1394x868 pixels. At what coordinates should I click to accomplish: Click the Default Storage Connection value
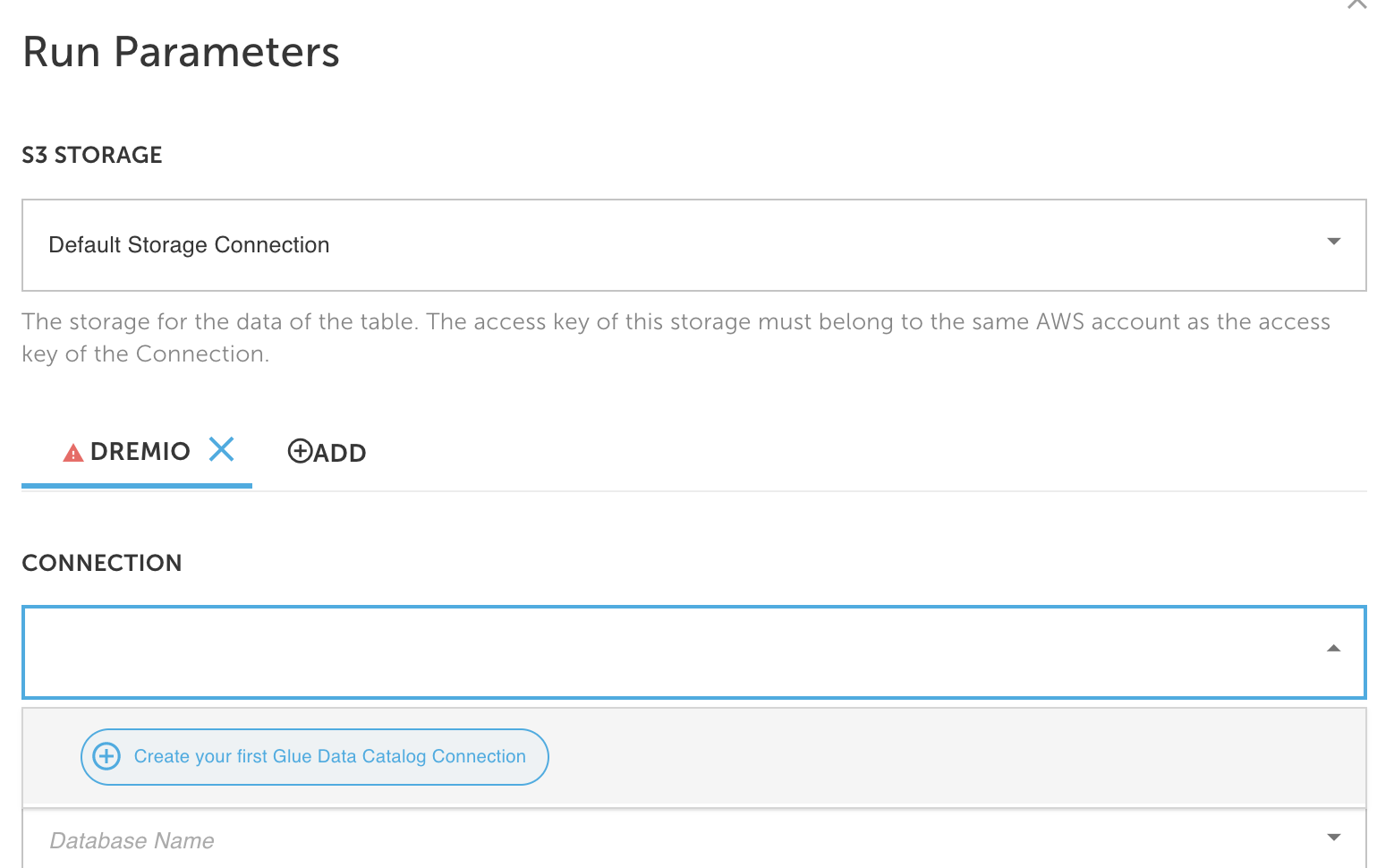[189, 245]
